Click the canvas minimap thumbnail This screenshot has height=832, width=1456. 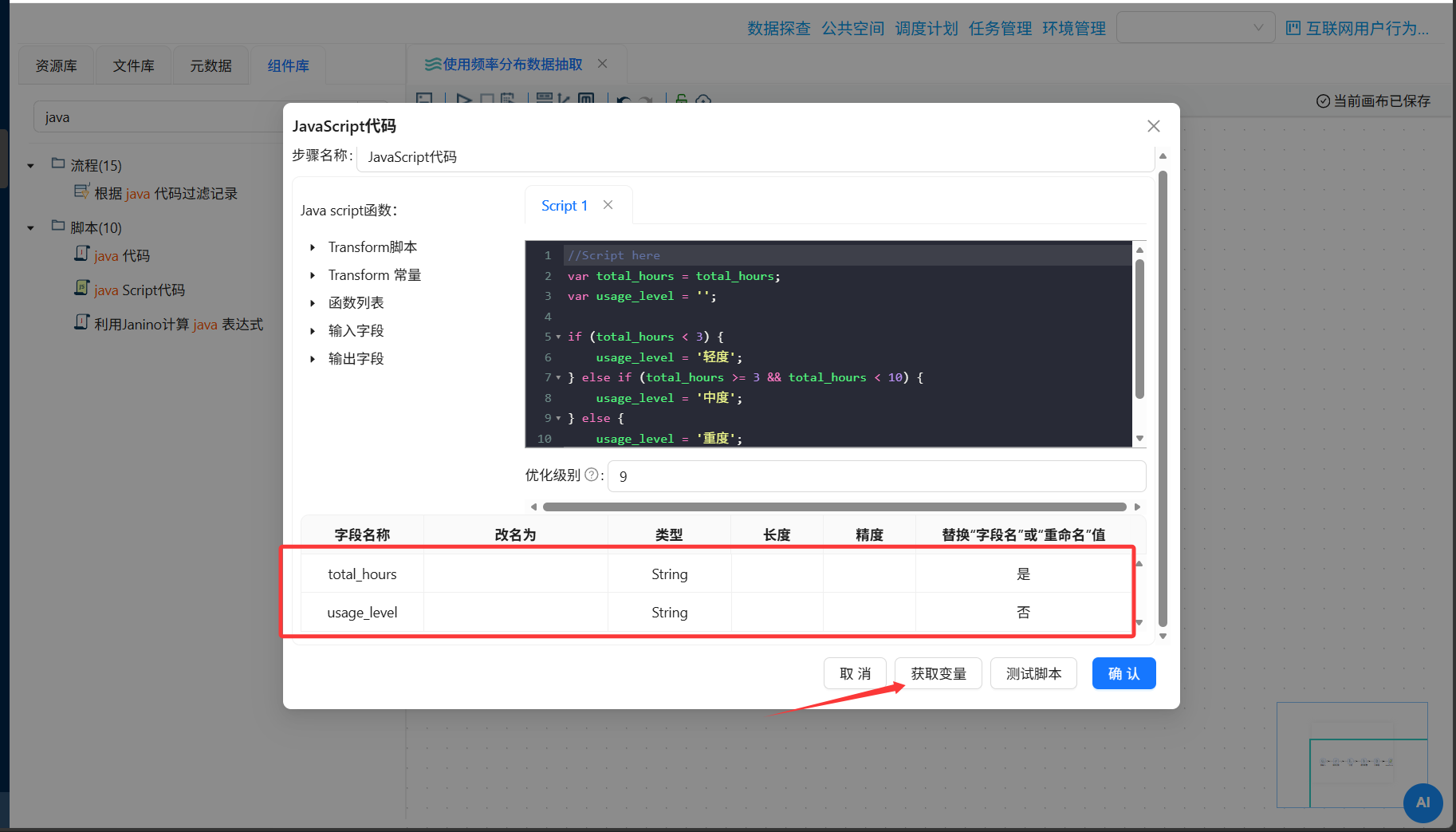point(1352,755)
